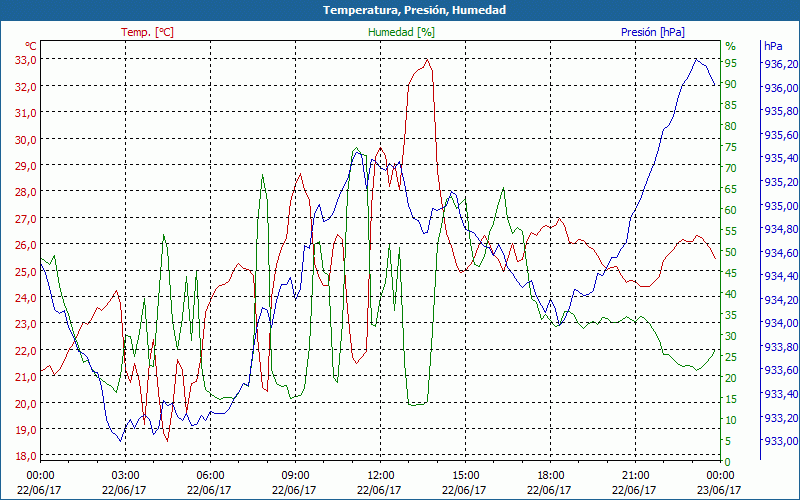Click the "934,60" pressure axis value
Viewport: 800px width, 500px height.
click(781, 253)
